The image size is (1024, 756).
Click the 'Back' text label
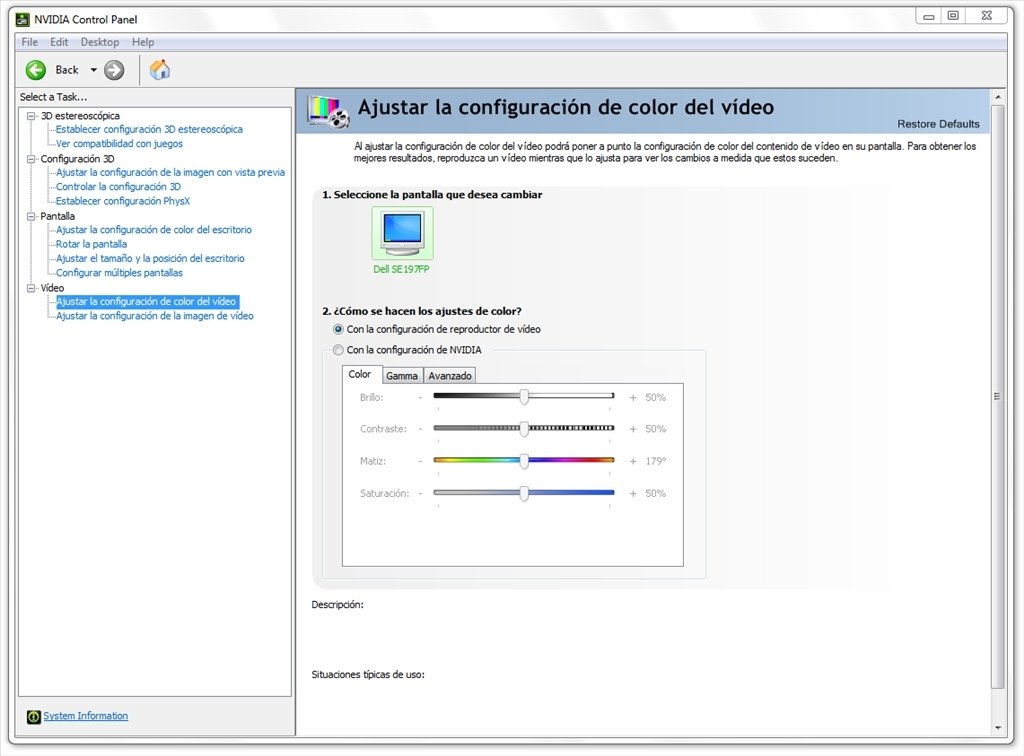click(x=67, y=70)
